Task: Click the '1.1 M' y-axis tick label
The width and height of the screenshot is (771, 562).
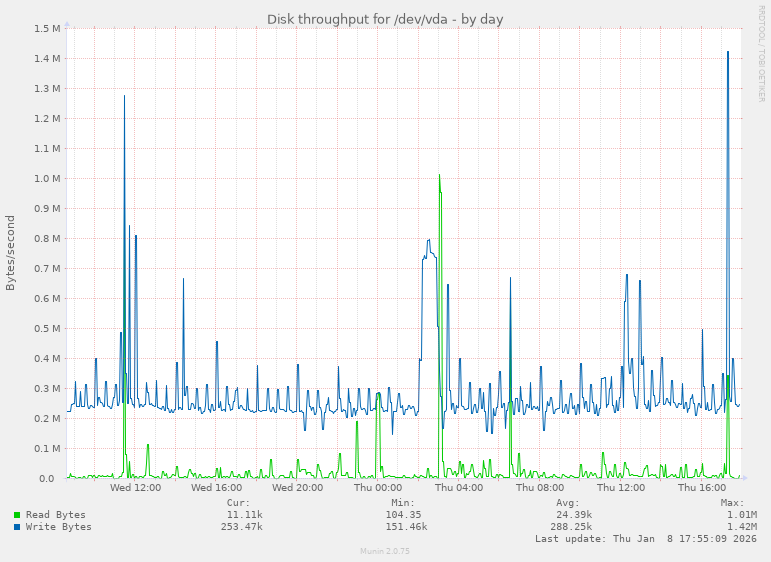Action: coord(47,148)
